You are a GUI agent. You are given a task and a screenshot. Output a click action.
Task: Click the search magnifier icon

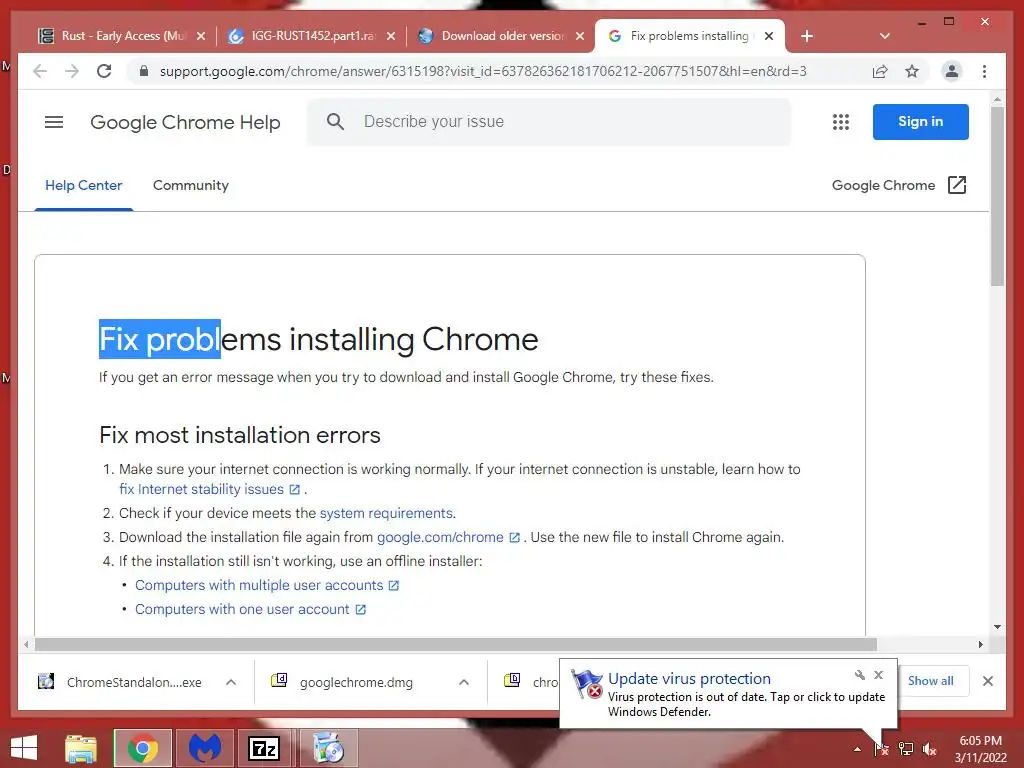[335, 121]
